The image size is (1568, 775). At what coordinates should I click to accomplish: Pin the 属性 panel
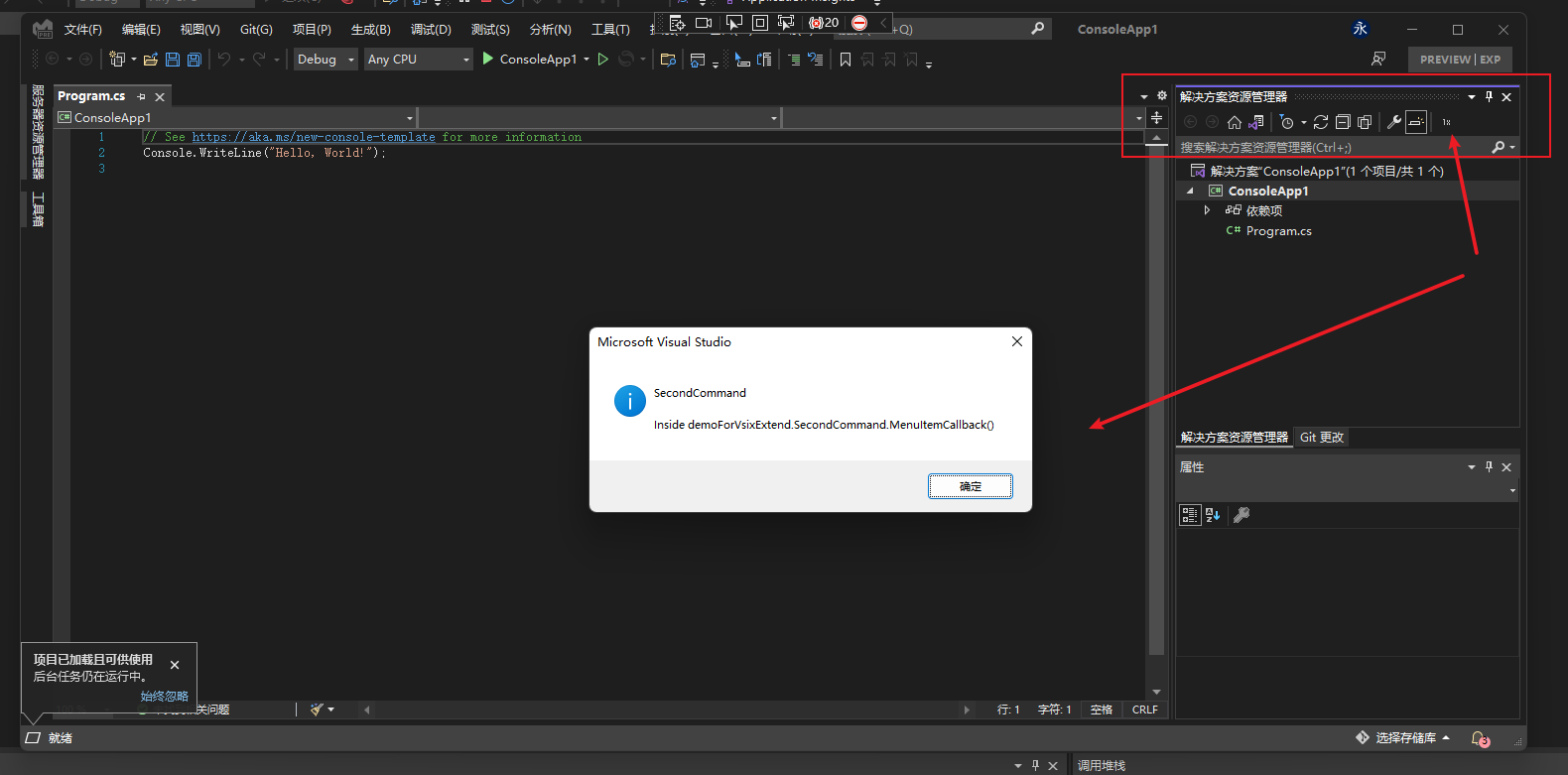coord(1489,466)
